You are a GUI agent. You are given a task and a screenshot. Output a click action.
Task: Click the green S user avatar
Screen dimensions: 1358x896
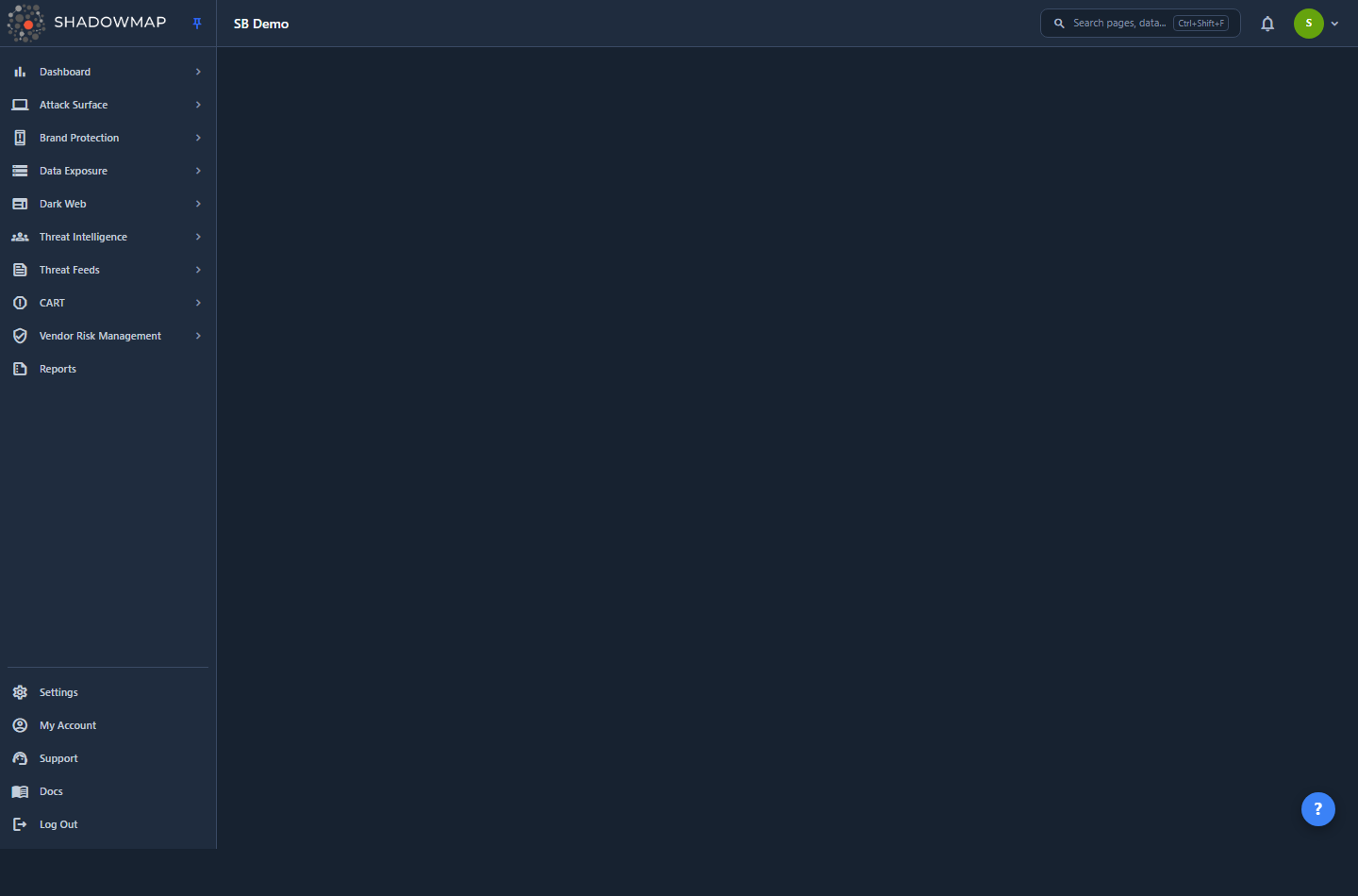pos(1309,24)
